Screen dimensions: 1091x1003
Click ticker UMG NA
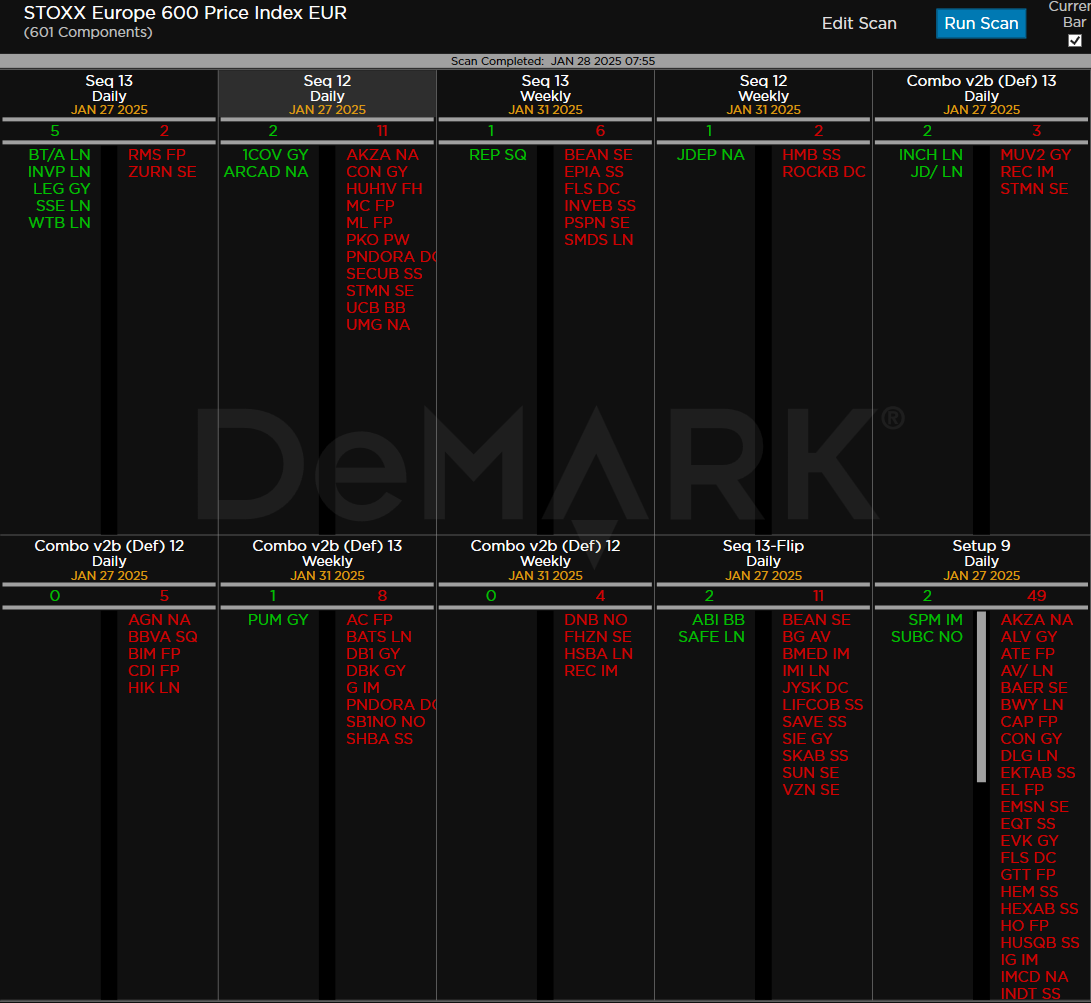pos(378,325)
